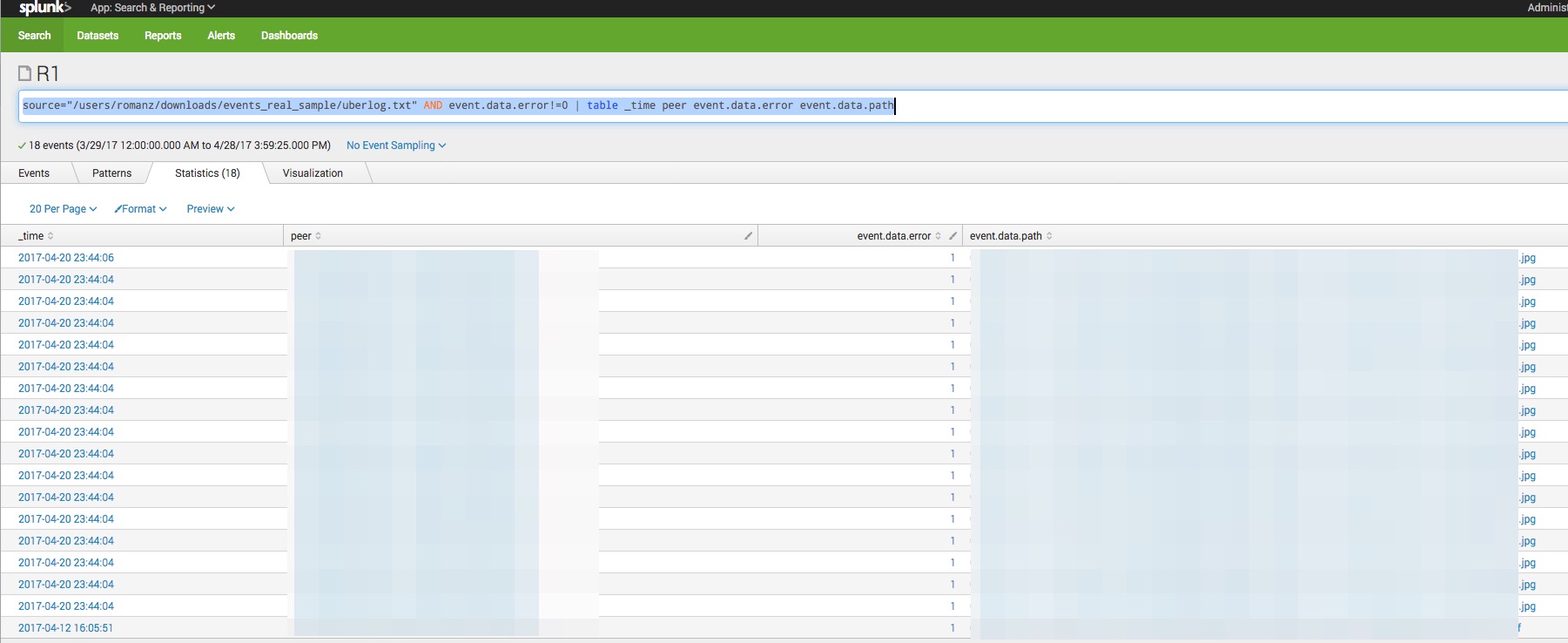Click the R1 report document icon

[24, 73]
